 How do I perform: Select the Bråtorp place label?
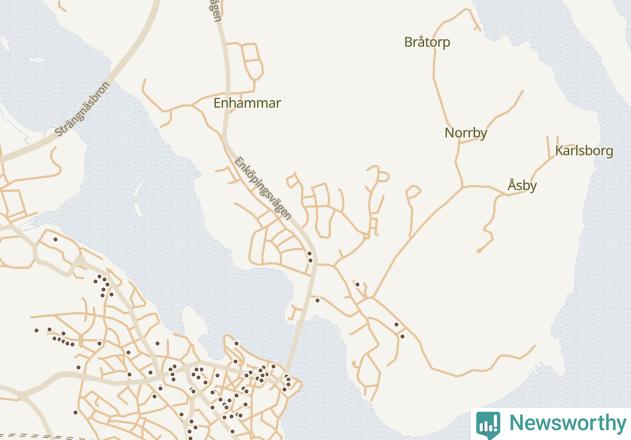click(x=427, y=42)
